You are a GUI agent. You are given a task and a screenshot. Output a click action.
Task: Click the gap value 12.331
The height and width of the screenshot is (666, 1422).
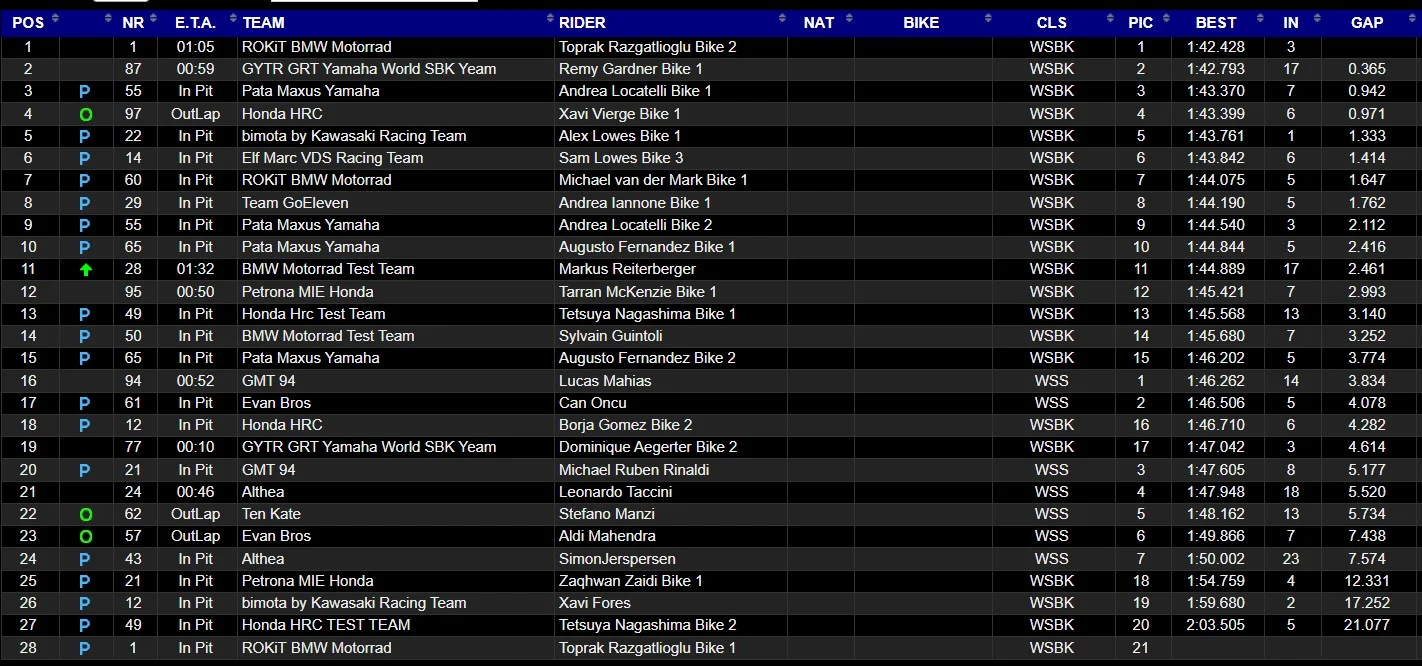[x=1366, y=581]
